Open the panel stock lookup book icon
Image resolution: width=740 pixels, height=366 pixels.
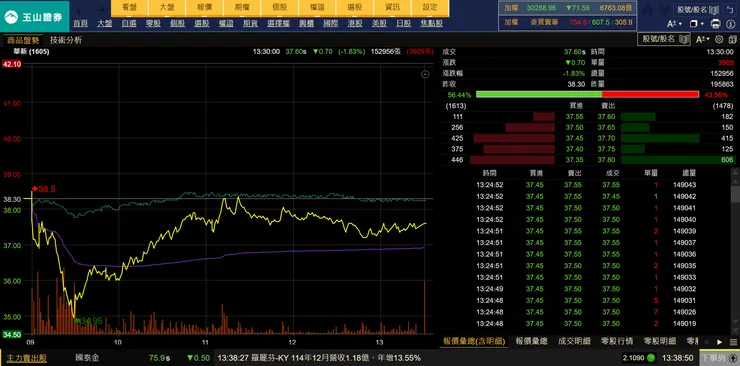(683, 39)
